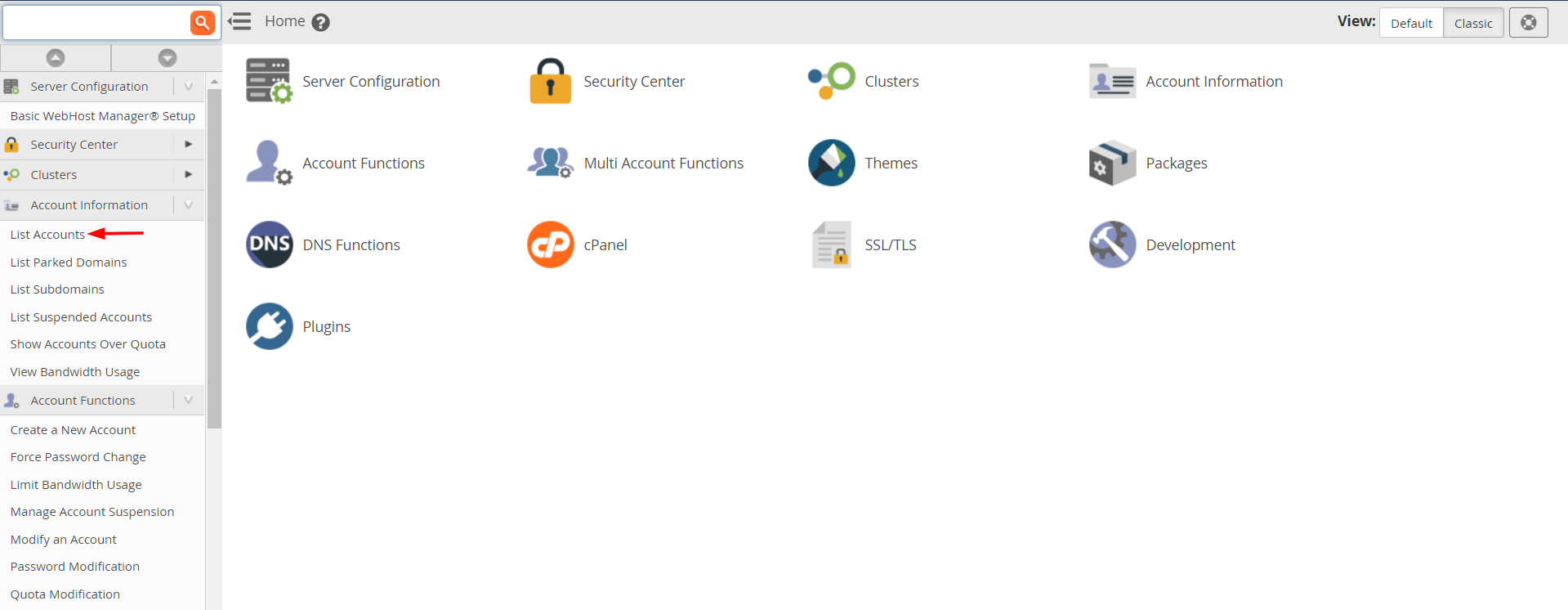The width and height of the screenshot is (1568, 610).
Task: Open the Account Information card icon
Action: pos(1112,81)
